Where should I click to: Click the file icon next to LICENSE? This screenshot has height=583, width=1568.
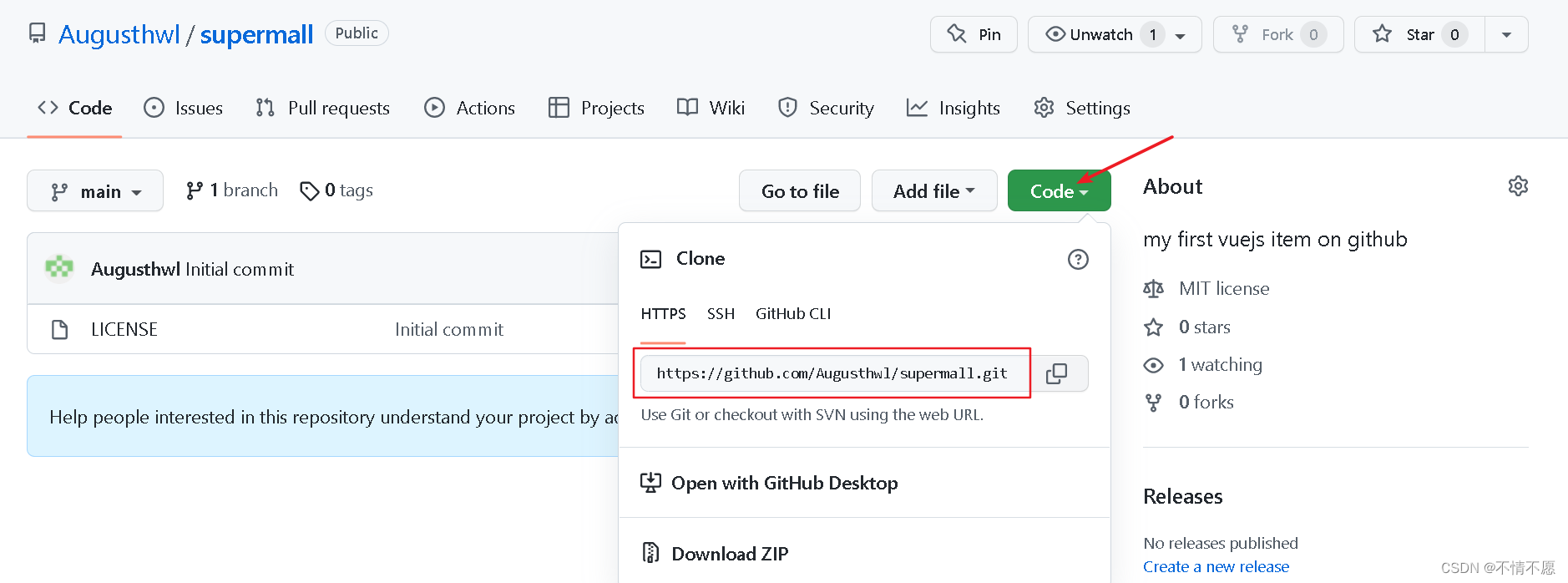(x=59, y=329)
